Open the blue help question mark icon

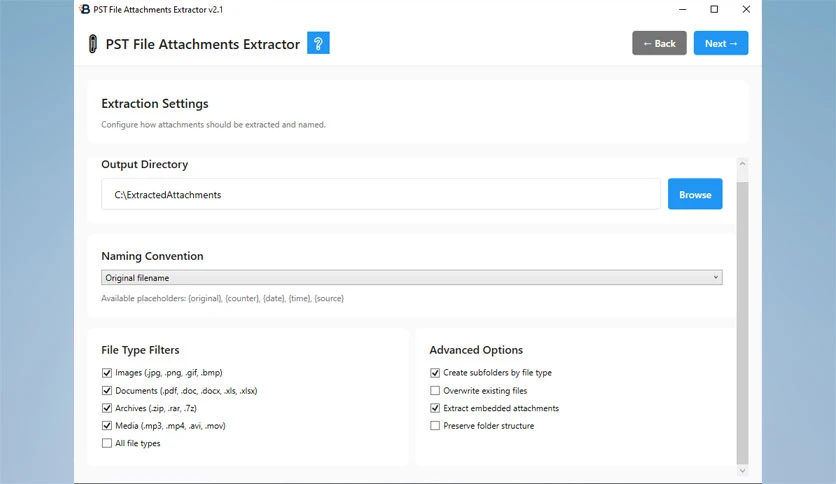[318, 43]
